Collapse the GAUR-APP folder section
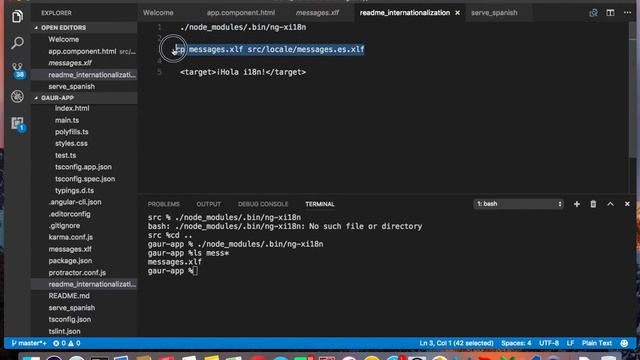 [84, 98]
